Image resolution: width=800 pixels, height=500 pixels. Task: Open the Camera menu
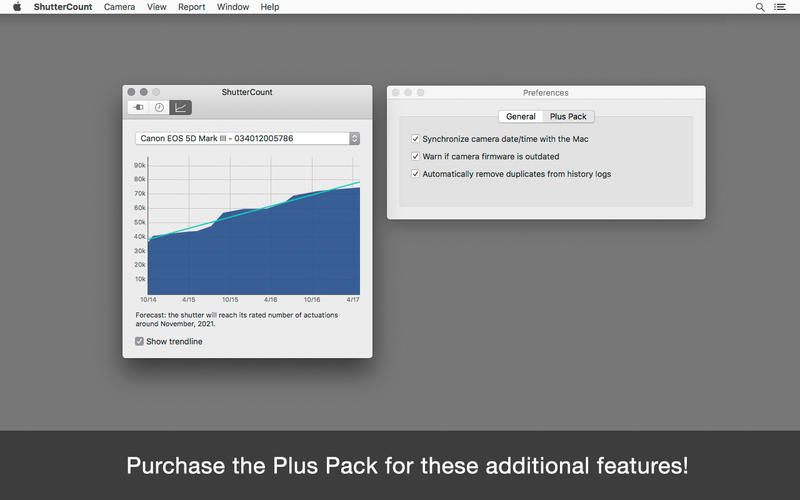pyautogui.click(x=119, y=7)
